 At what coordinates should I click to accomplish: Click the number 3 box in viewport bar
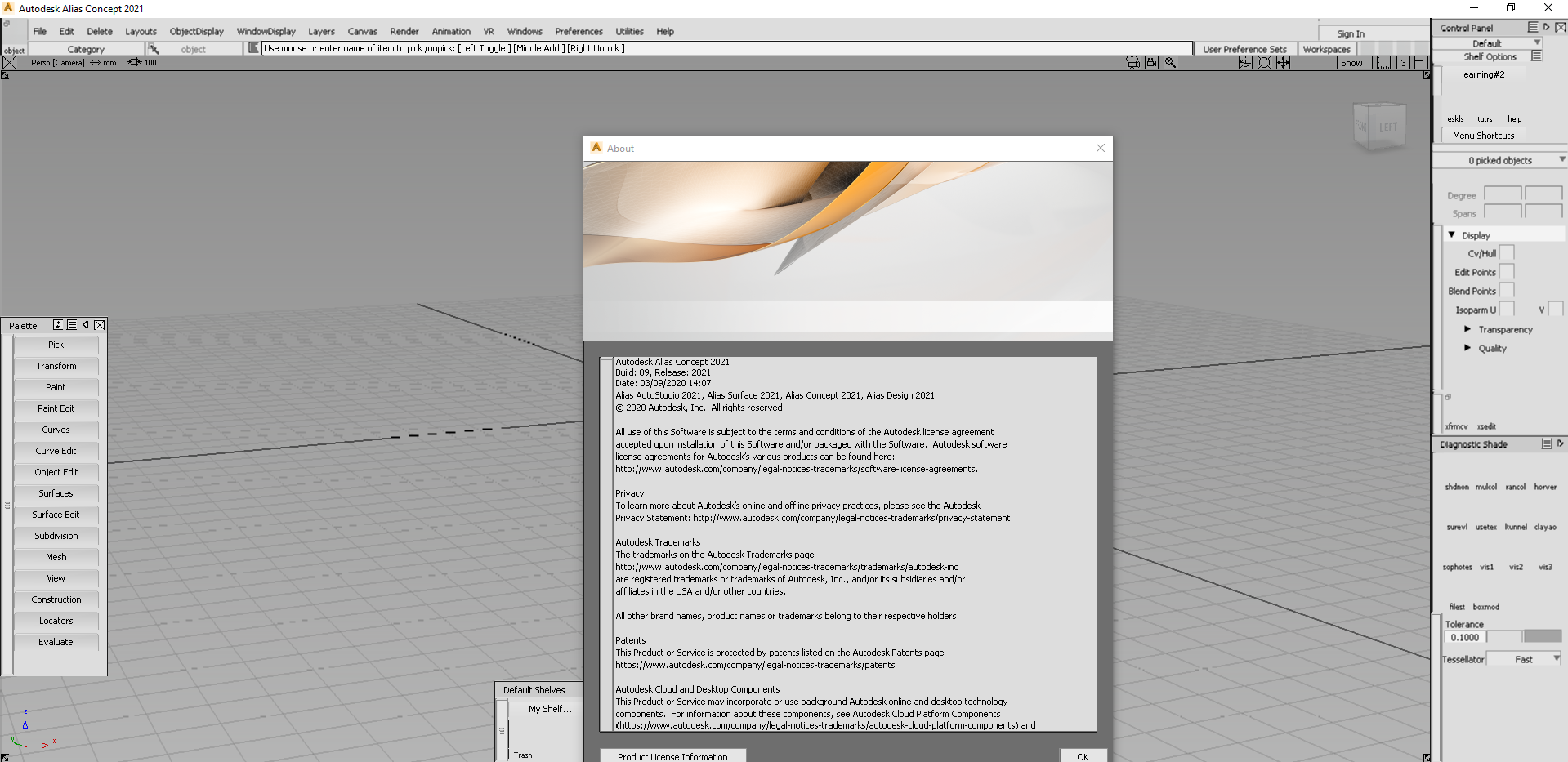coord(1403,63)
